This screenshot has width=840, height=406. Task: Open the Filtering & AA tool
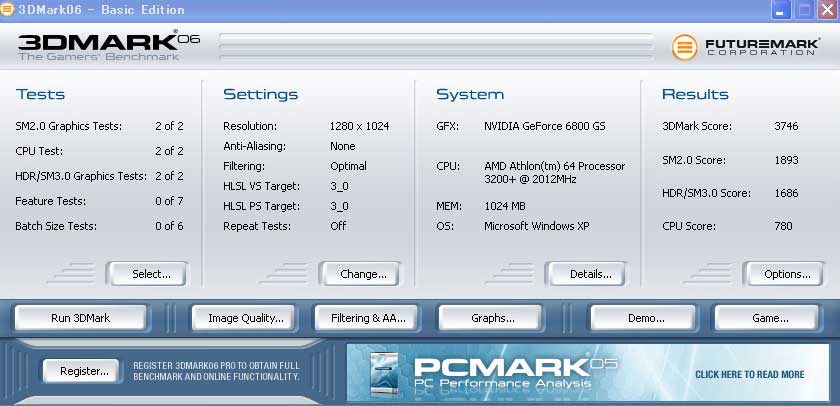[368, 318]
